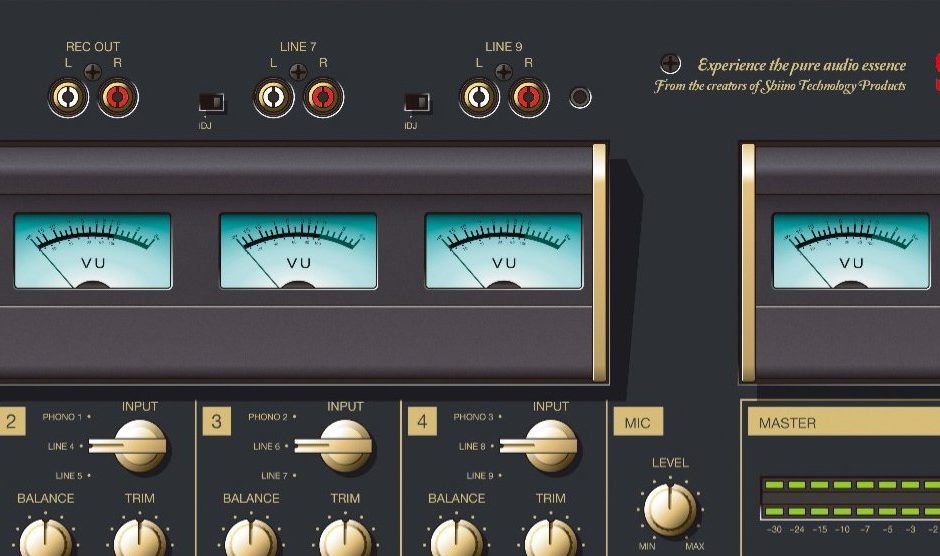Click the Shiino Technology Products credit line
940x556 pixels.
780,87
